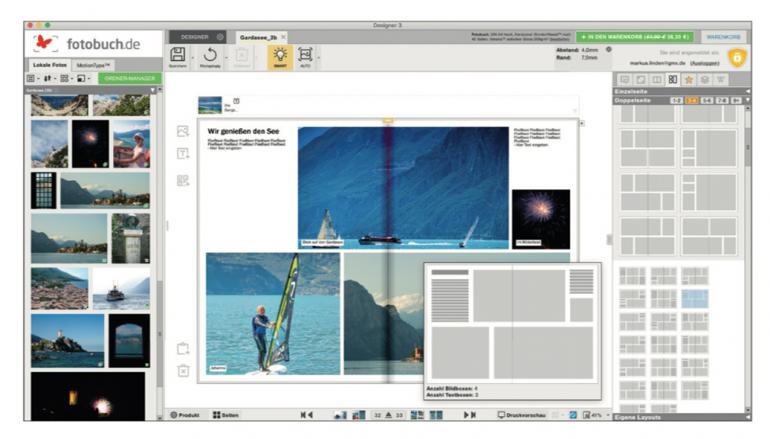
Task: Click the add QR/clipart tool below text tool
Action: pyautogui.click(x=183, y=181)
